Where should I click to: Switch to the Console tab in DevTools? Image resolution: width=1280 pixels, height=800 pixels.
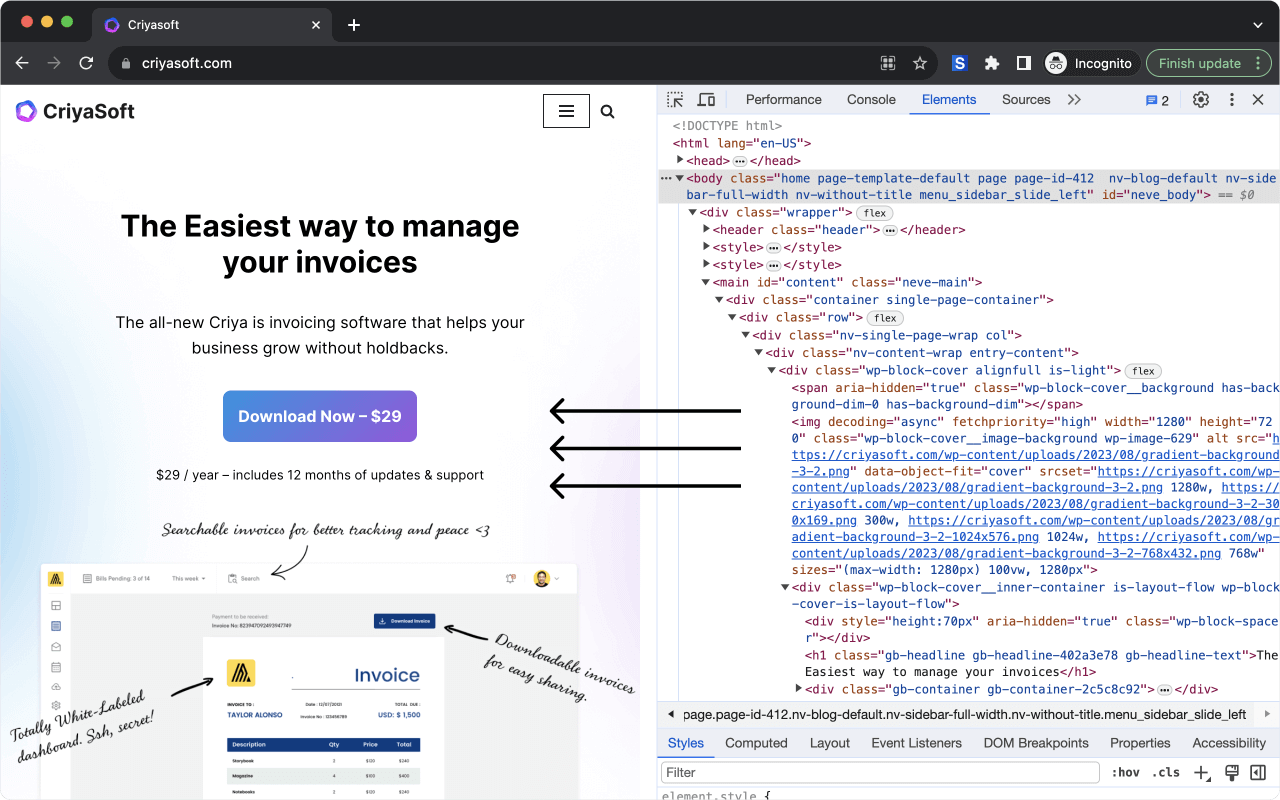pos(871,100)
